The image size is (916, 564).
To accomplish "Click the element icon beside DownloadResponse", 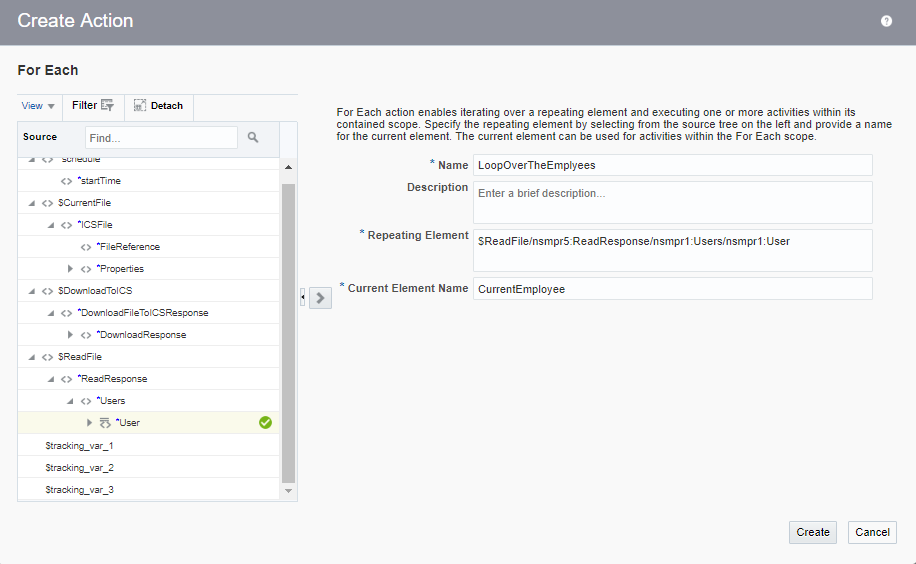I will click(x=86, y=335).
